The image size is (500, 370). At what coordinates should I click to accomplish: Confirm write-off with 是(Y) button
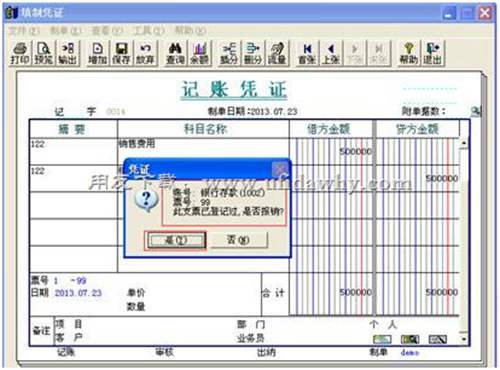pyautogui.click(x=176, y=240)
